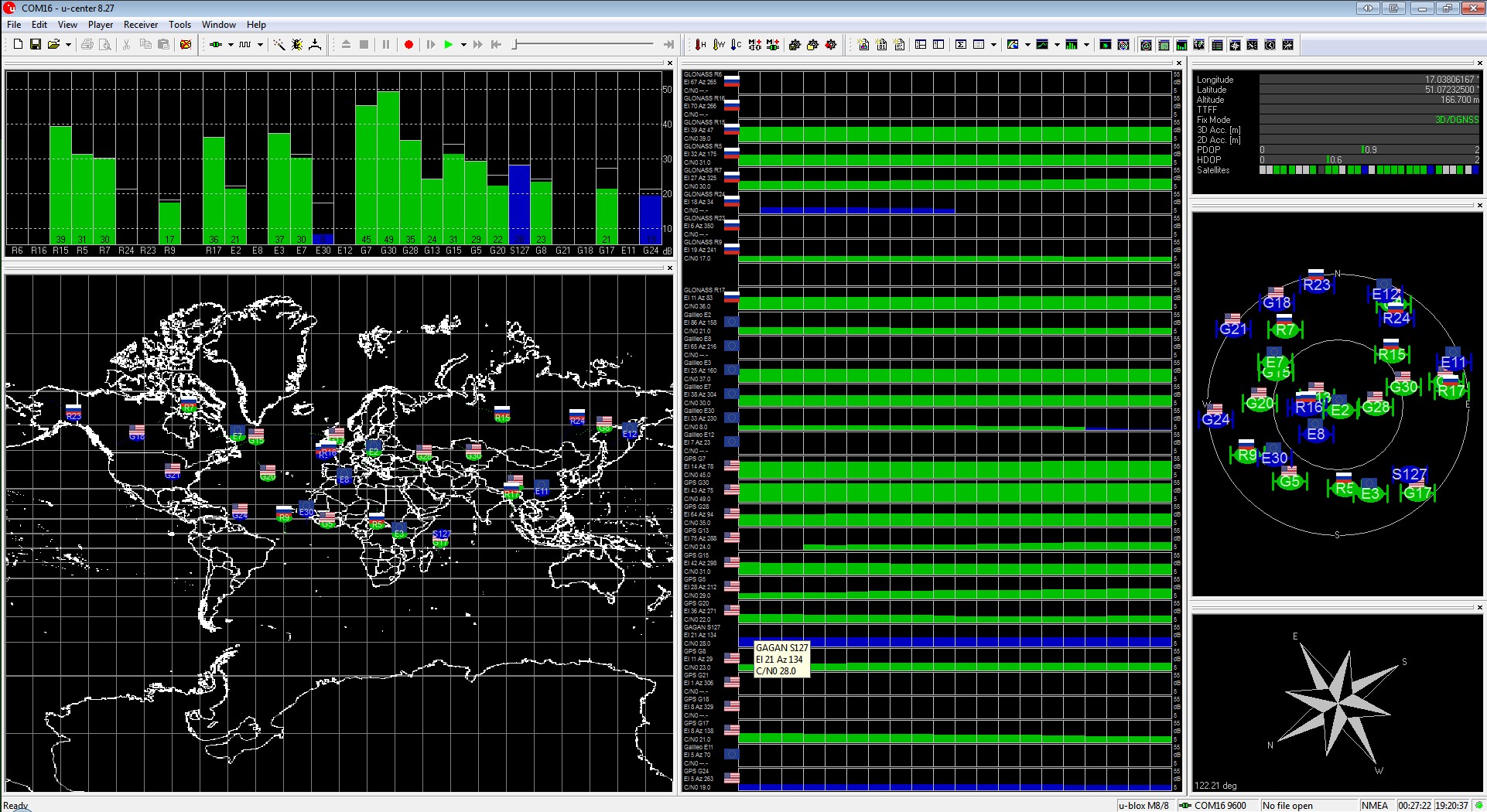Open the Receiver menu
Viewport: 1487px width, 812px height.
(141, 25)
